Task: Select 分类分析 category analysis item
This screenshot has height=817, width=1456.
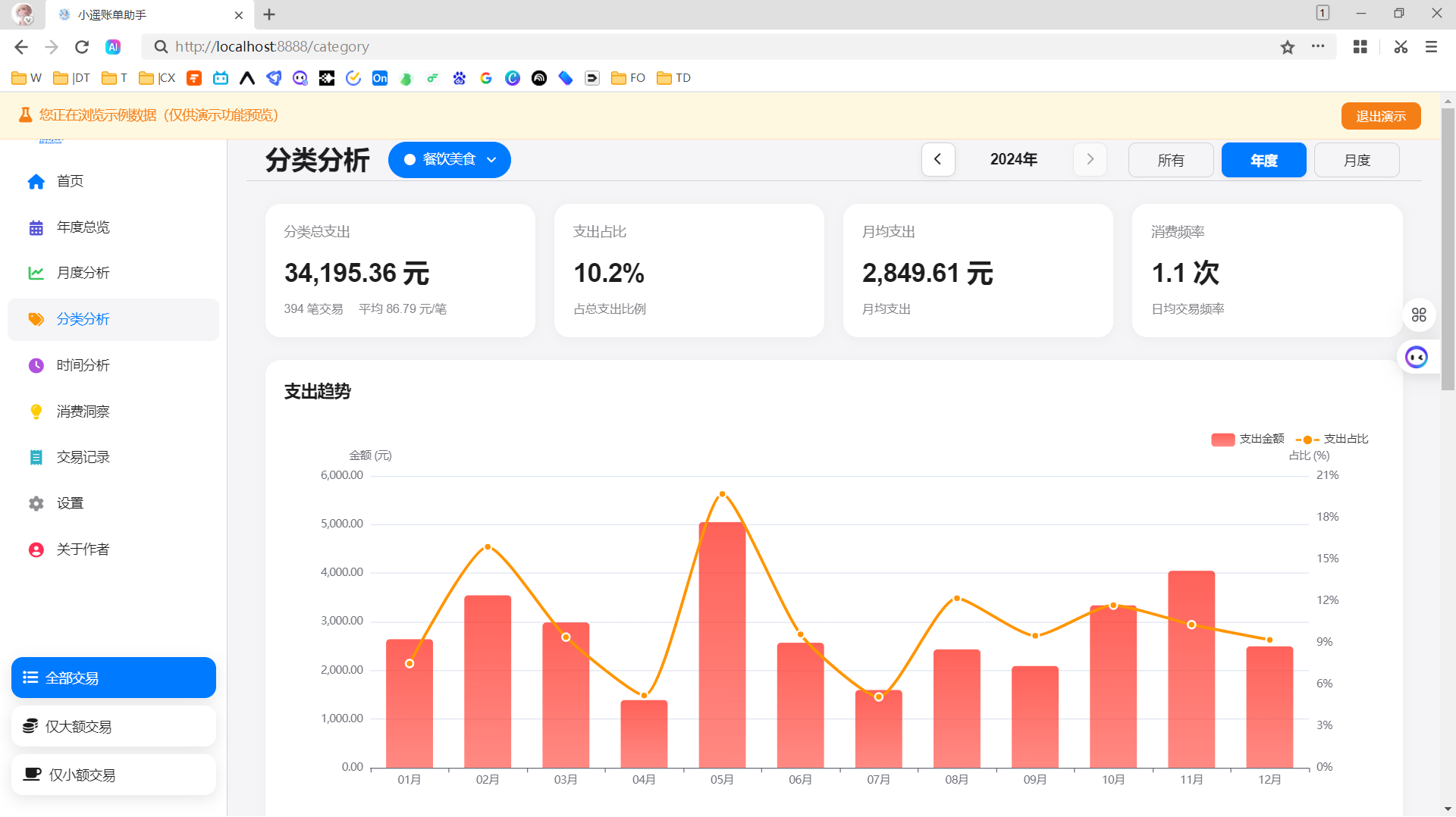Action: point(113,319)
